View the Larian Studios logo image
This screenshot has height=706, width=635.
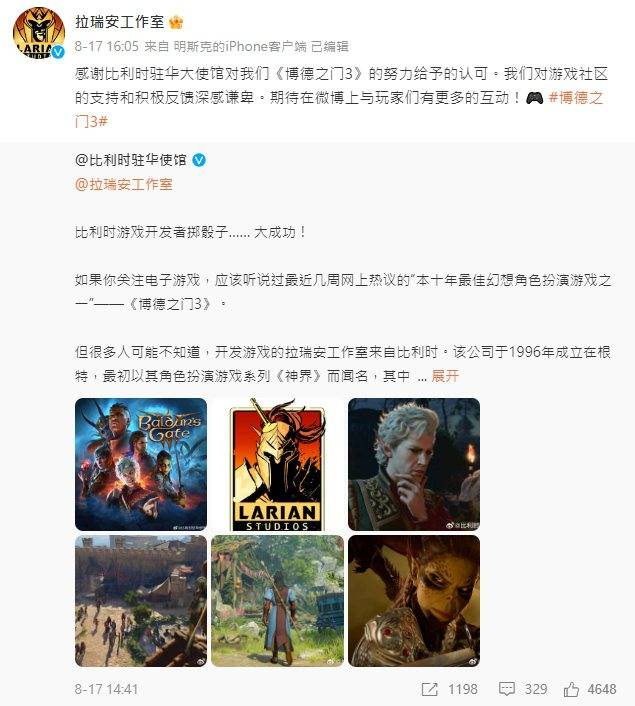point(277,464)
